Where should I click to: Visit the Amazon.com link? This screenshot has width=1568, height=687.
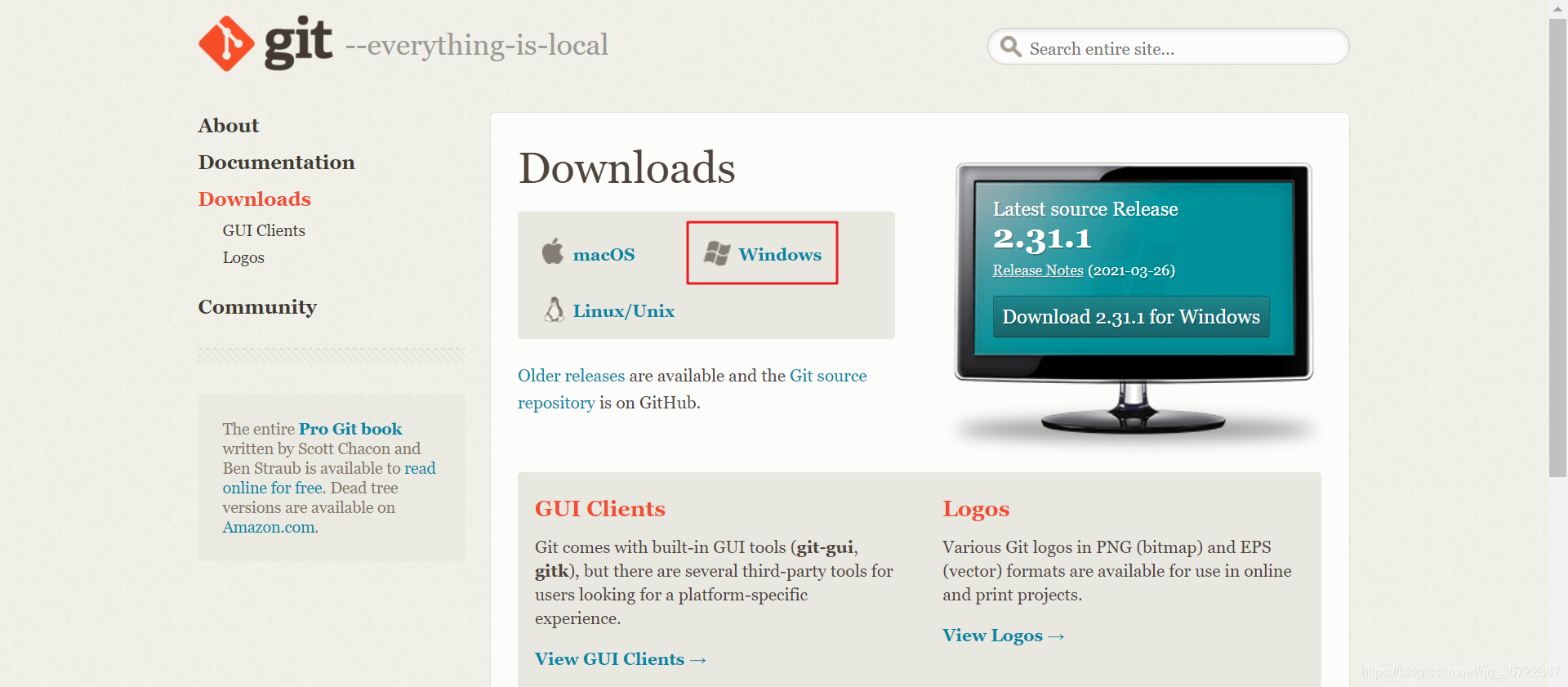(270, 527)
